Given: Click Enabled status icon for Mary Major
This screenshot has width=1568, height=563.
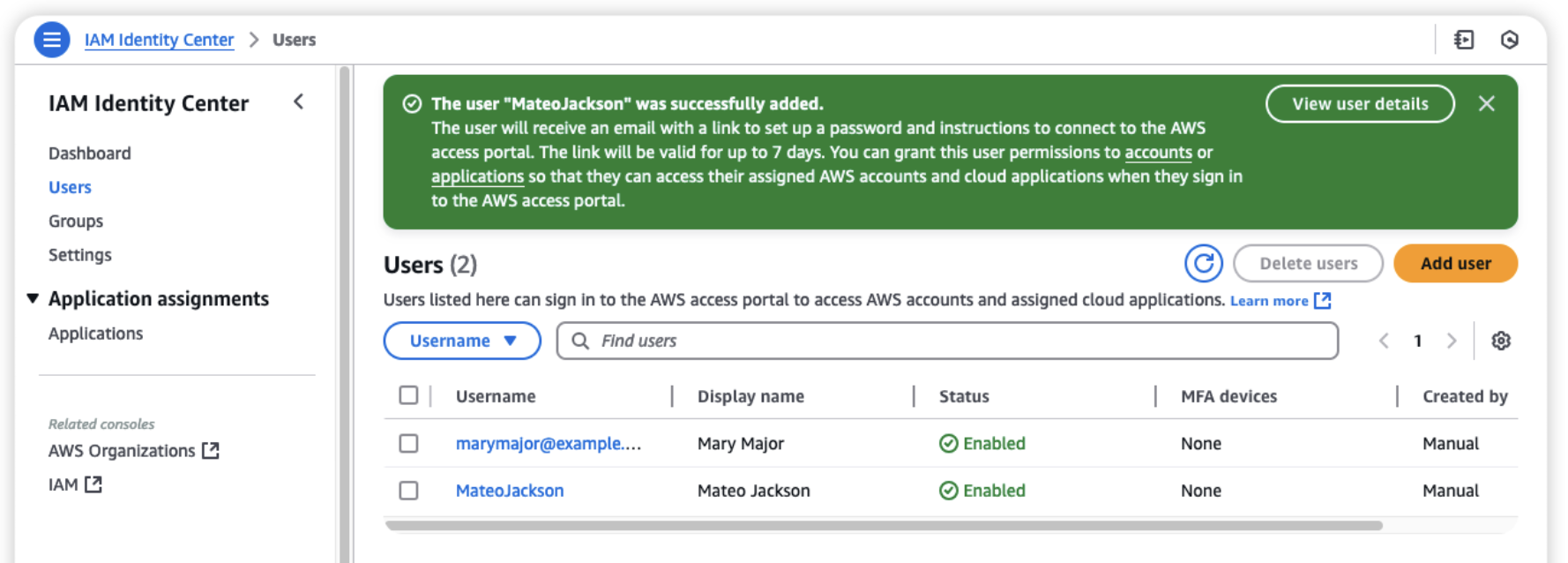Looking at the screenshot, I should [x=949, y=444].
